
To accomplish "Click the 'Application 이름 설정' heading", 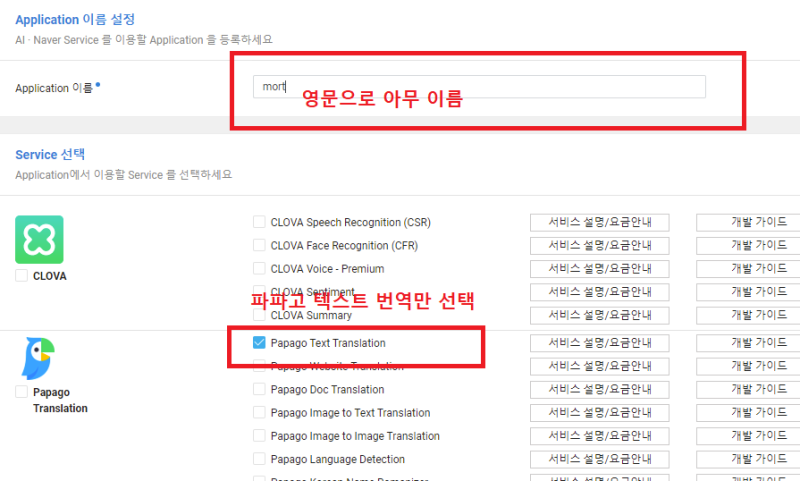I will click(x=75, y=19).
